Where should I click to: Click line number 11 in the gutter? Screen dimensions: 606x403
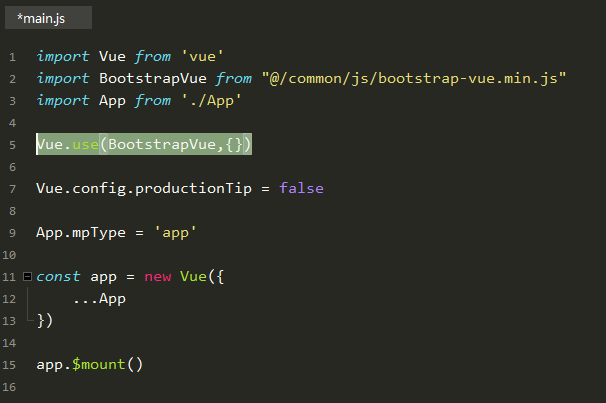tap(9, 277)
